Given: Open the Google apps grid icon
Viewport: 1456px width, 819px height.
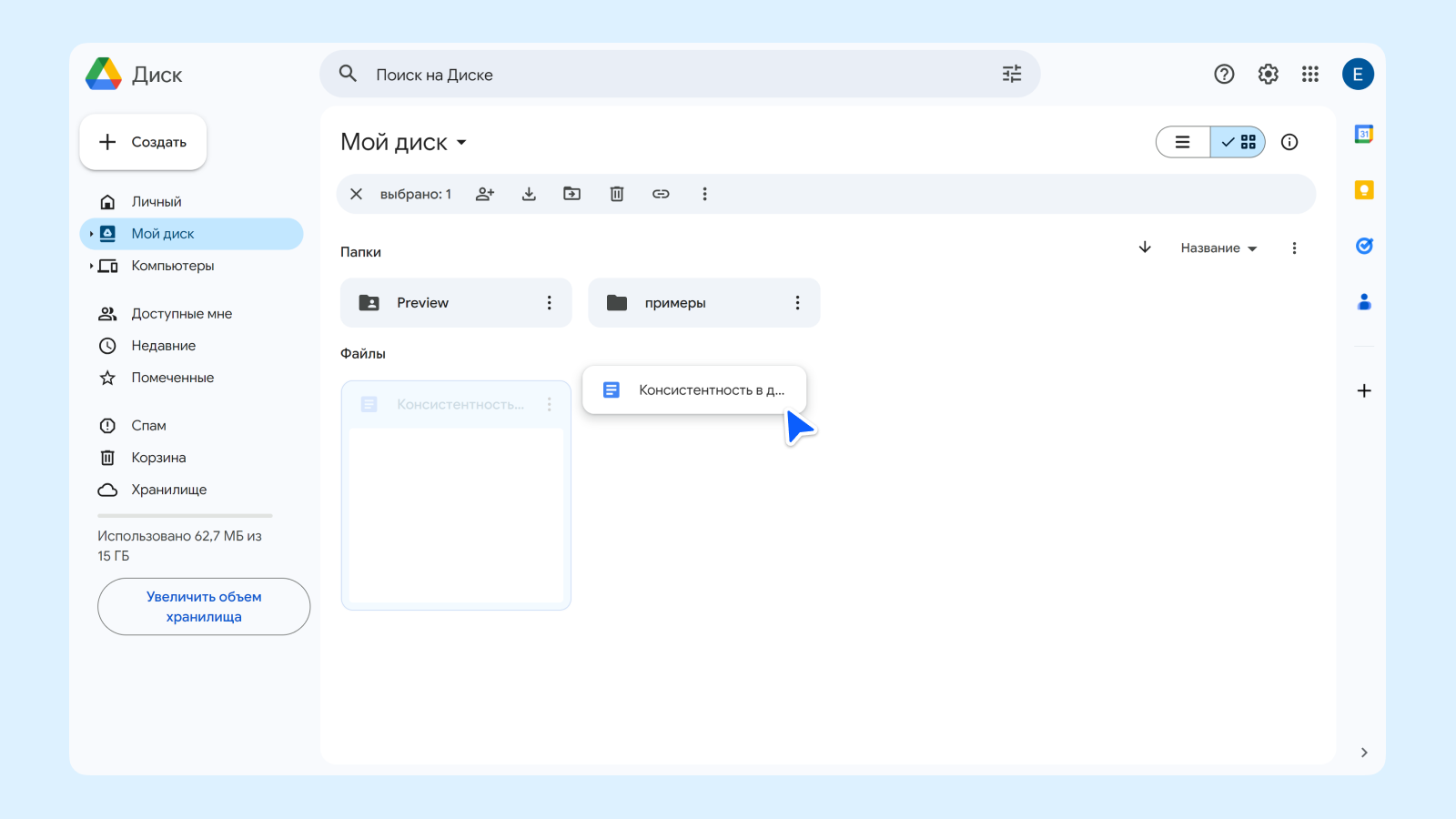Looking at the screenshot, I should (1310, 74).
